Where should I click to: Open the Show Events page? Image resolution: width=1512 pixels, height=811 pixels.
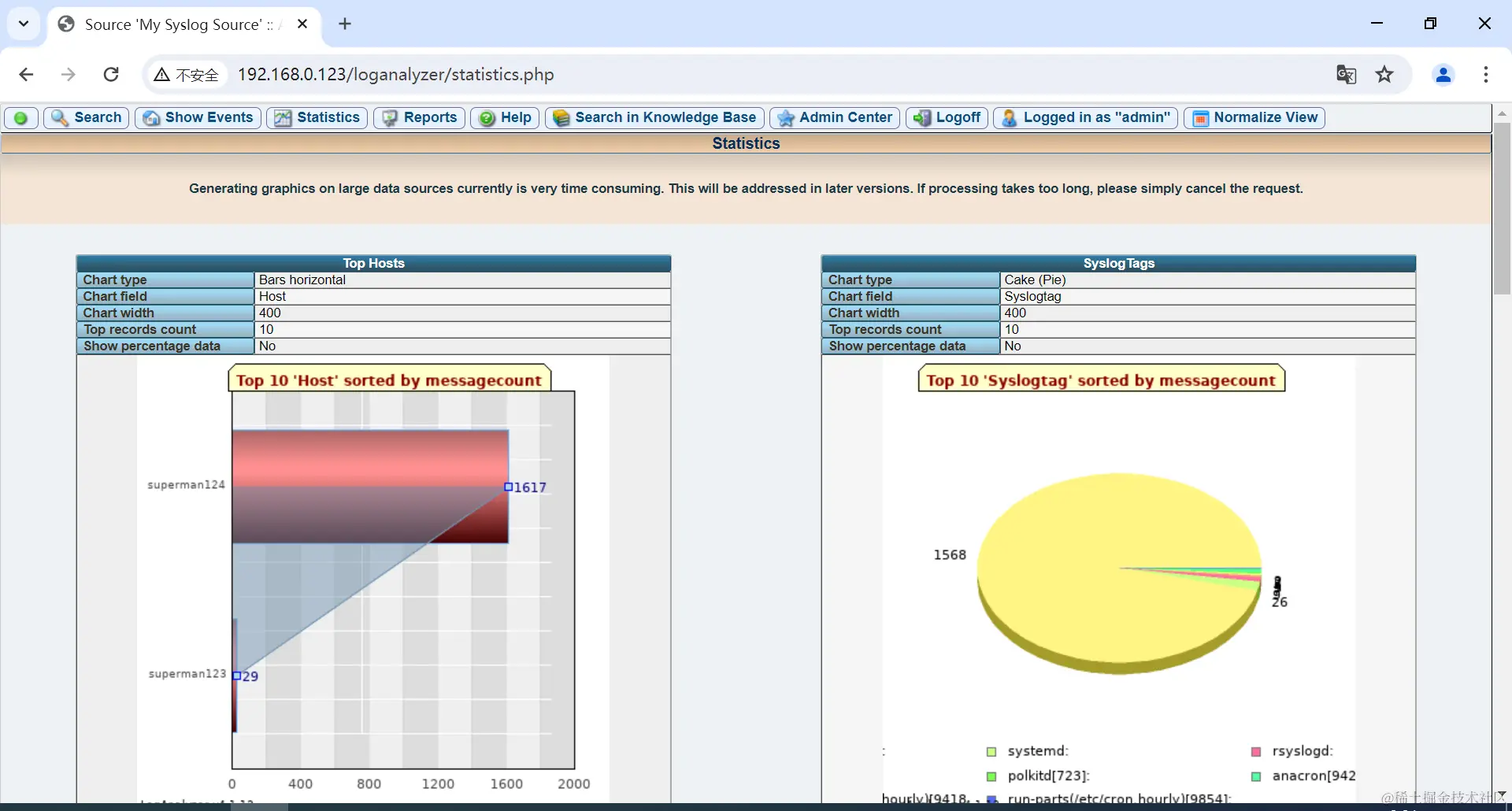pyautogui.click(x=198, y=118)
